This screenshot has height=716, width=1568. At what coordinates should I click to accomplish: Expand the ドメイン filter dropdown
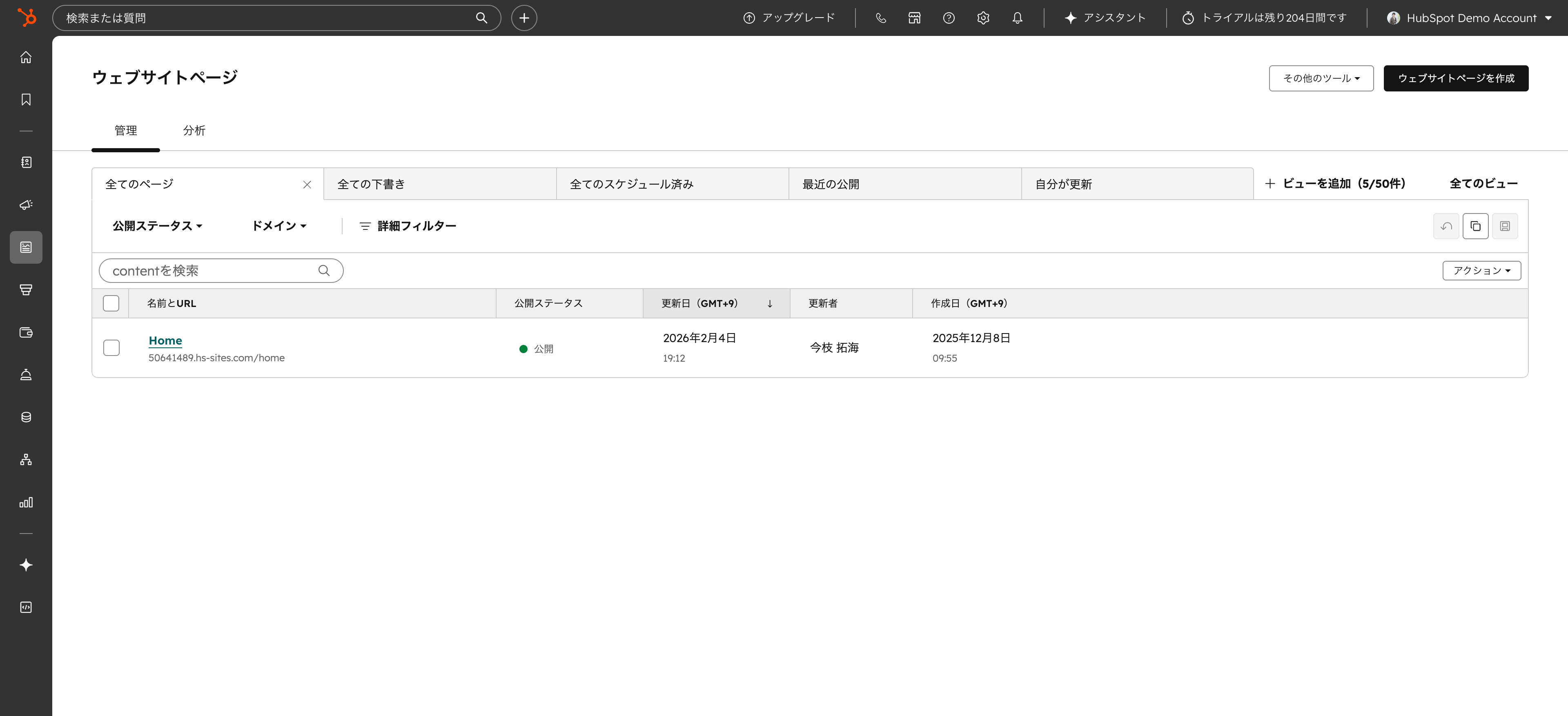[279, 225]
